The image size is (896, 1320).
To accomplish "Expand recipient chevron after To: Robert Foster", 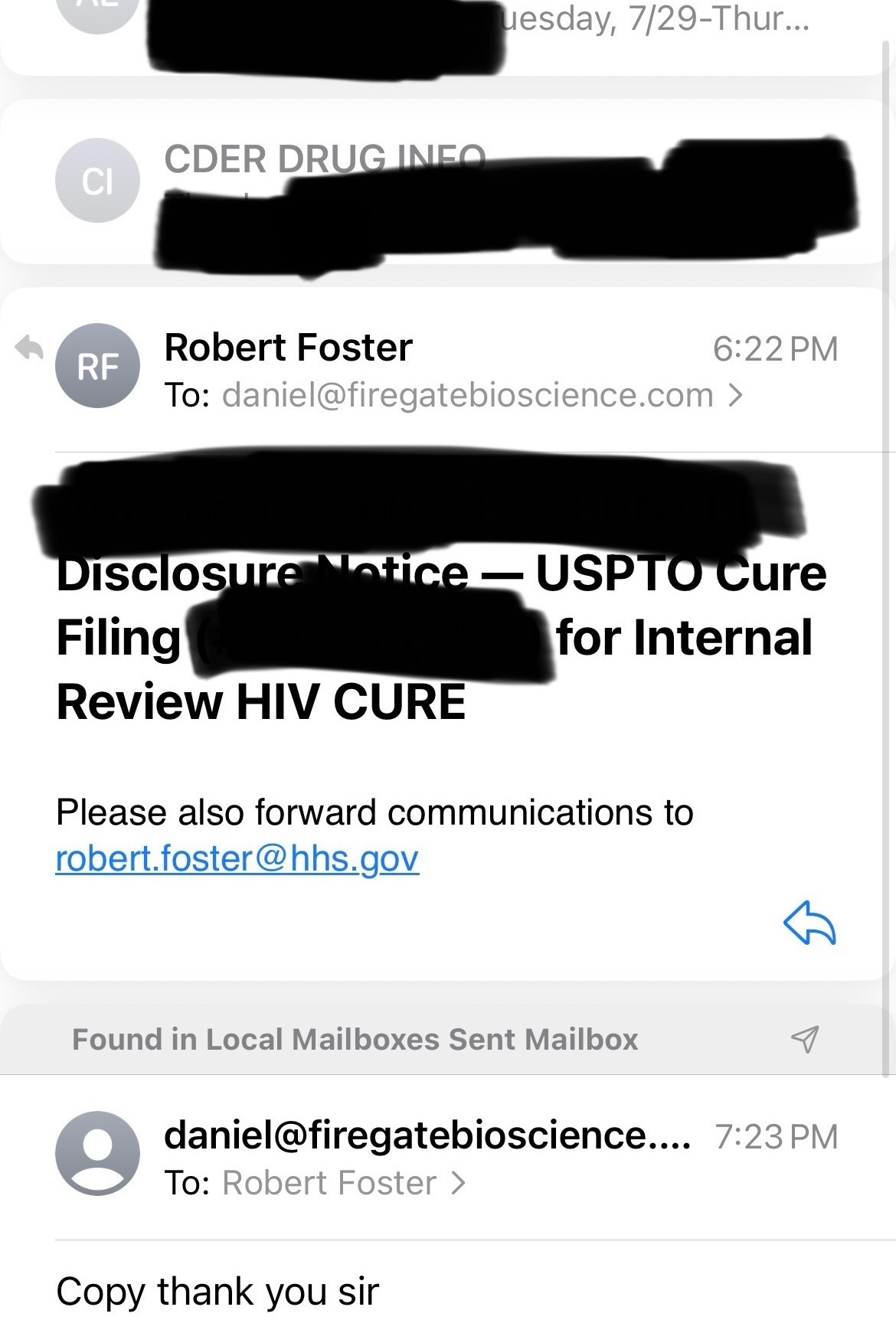I will (x=458, y=1183).
